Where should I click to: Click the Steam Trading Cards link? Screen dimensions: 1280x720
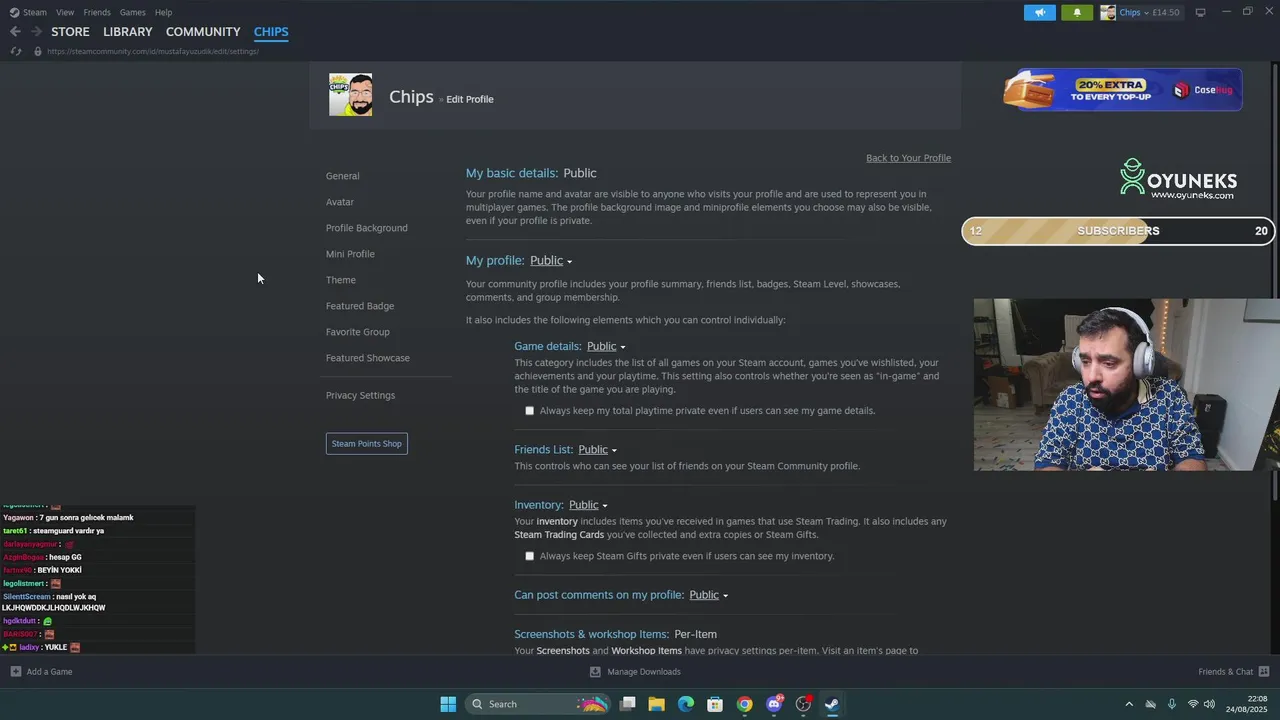tap(559, 535)
